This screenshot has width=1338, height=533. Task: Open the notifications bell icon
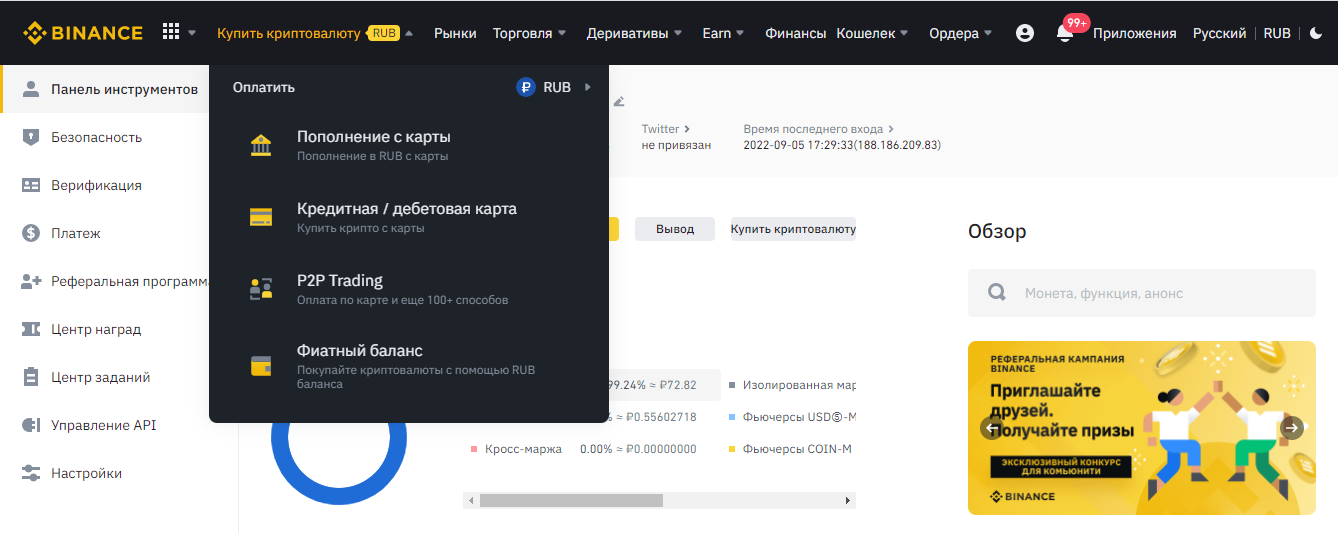pos(1065,33)
